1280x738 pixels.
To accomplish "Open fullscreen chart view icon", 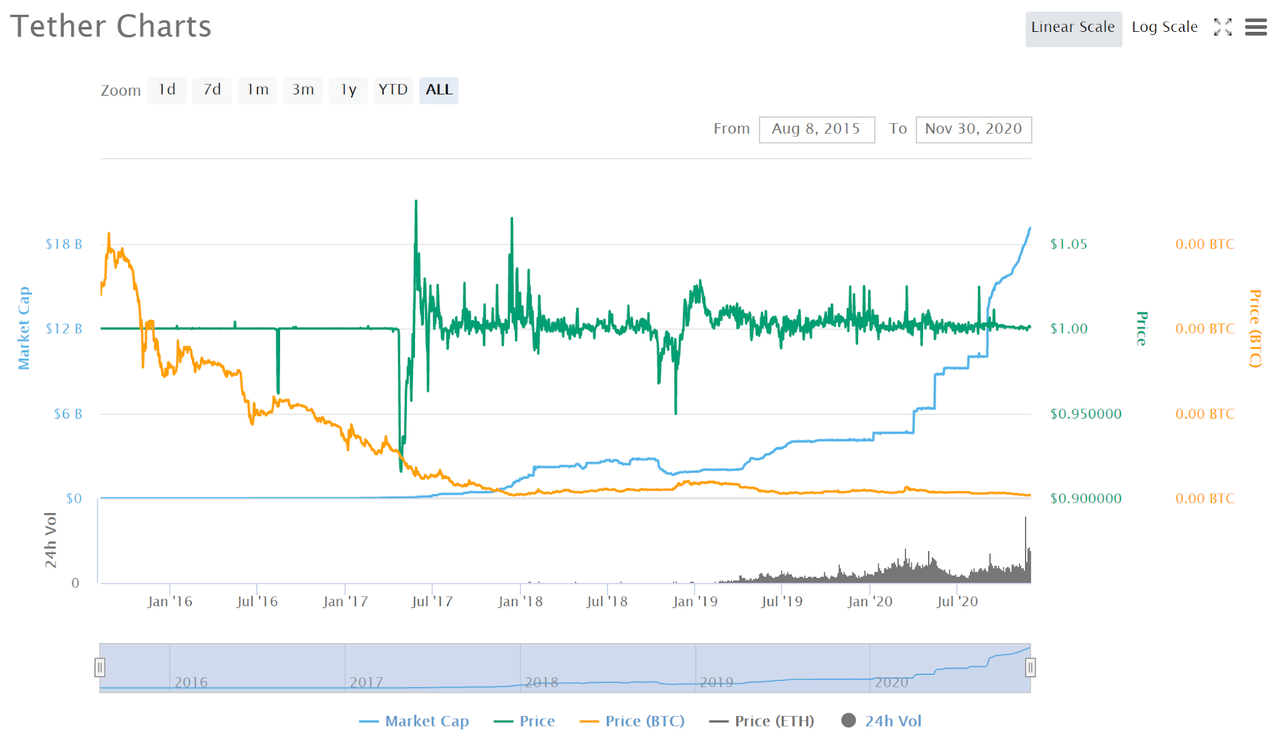I will click(x=1222, y=27).
